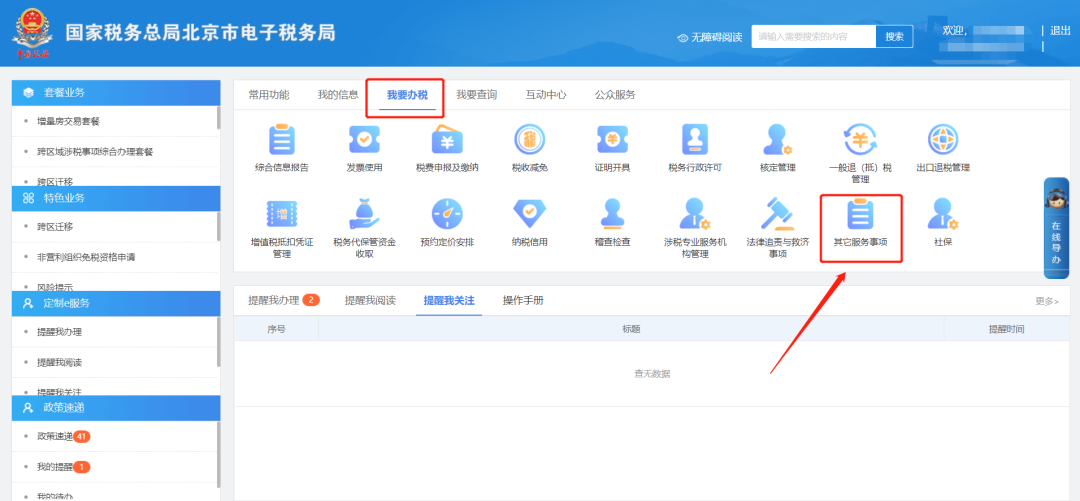Open 增值税抵扣凭证管理 icon
This screenshot has width=1080, height=501.
(281, 214)
